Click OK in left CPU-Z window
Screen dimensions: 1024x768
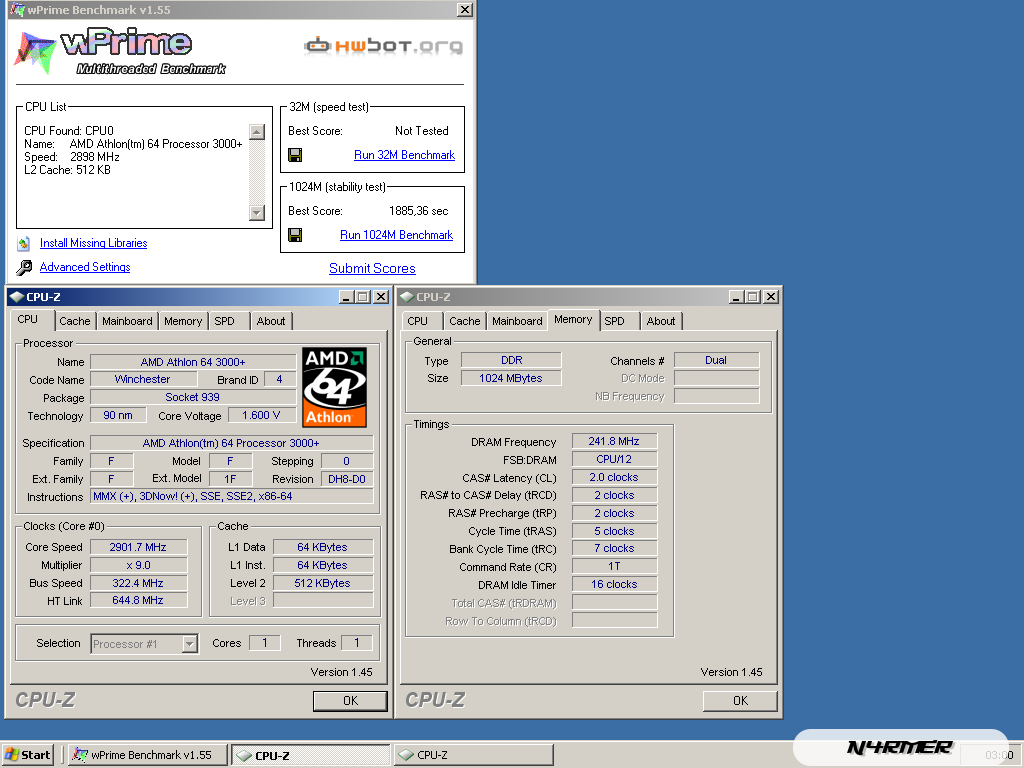pos(350,701)
